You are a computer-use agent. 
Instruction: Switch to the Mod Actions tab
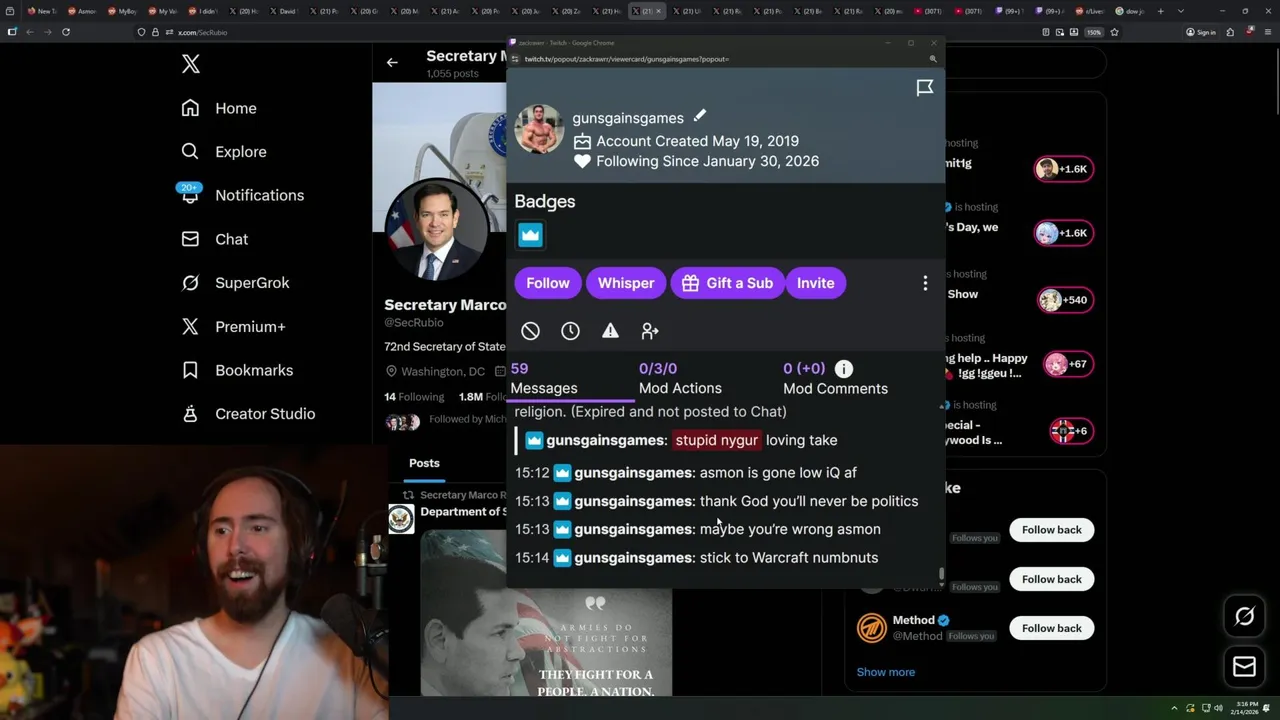coord(680,378)
